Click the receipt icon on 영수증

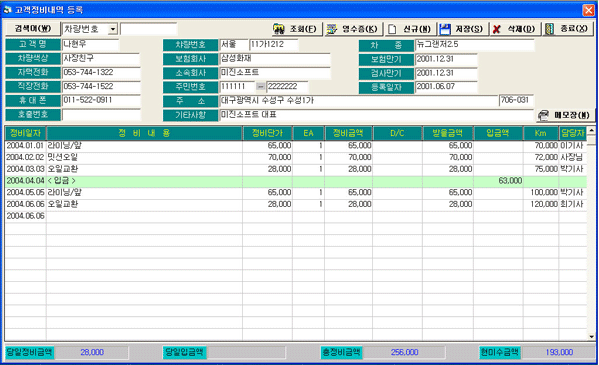pyautogui.click(x=332, y=29)
